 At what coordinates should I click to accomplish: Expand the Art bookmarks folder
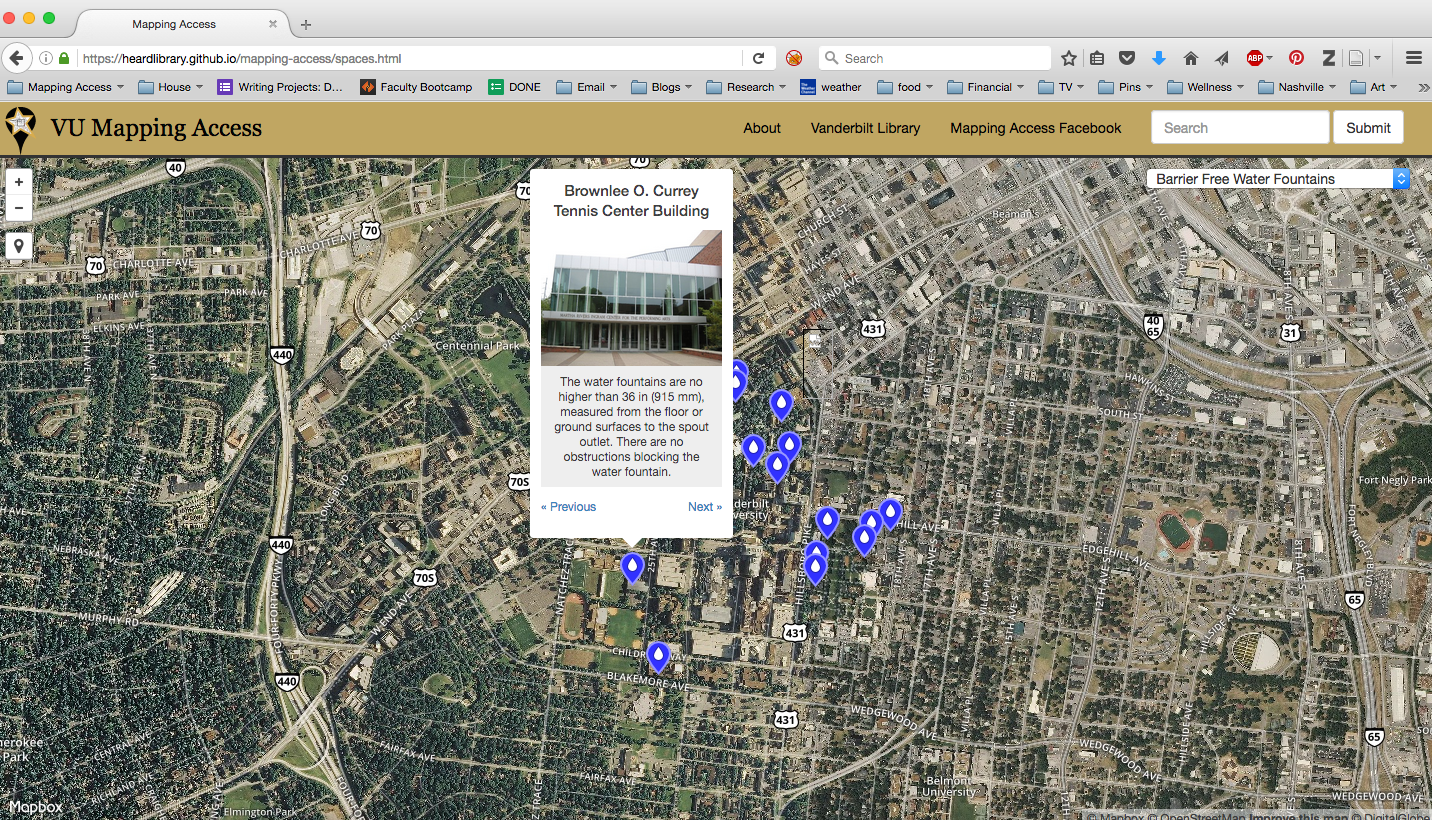point(1374,87)
